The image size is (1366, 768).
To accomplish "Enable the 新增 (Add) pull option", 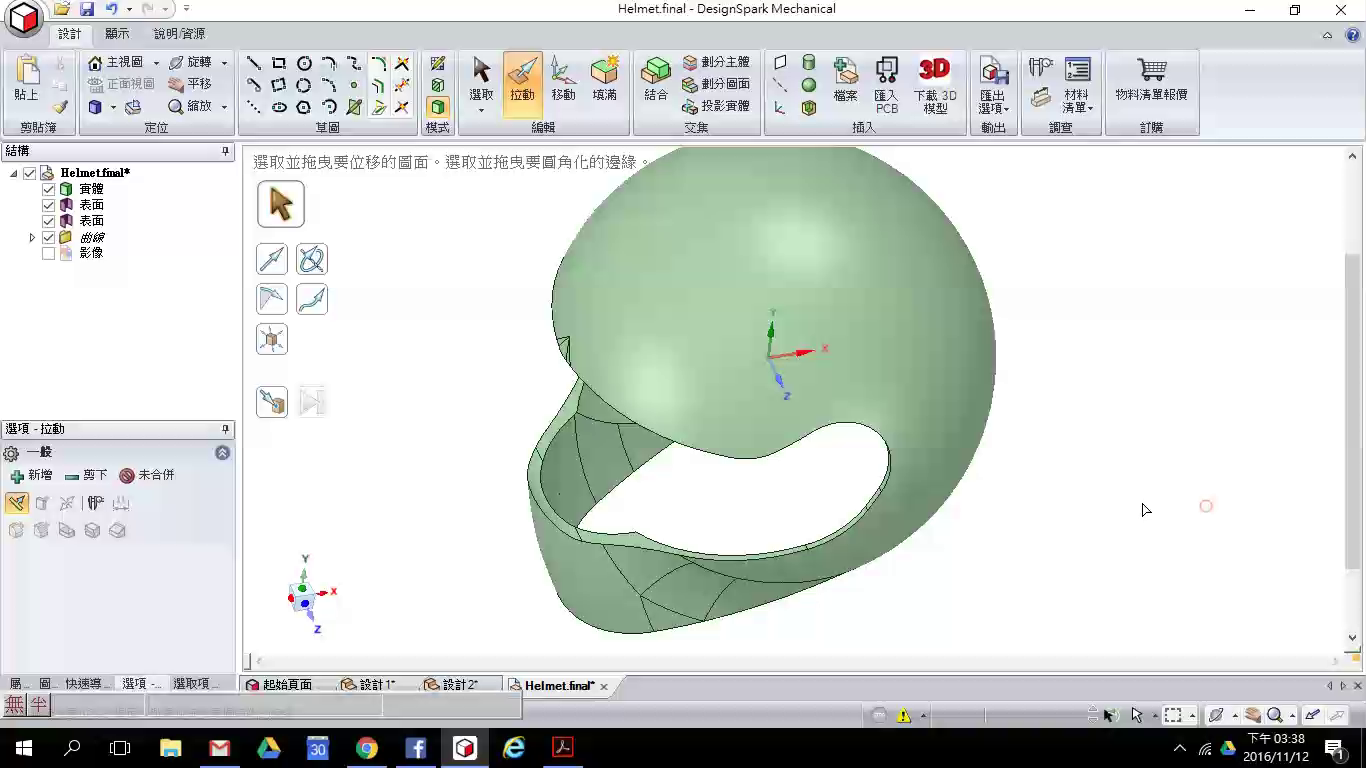I will [31, 476].
